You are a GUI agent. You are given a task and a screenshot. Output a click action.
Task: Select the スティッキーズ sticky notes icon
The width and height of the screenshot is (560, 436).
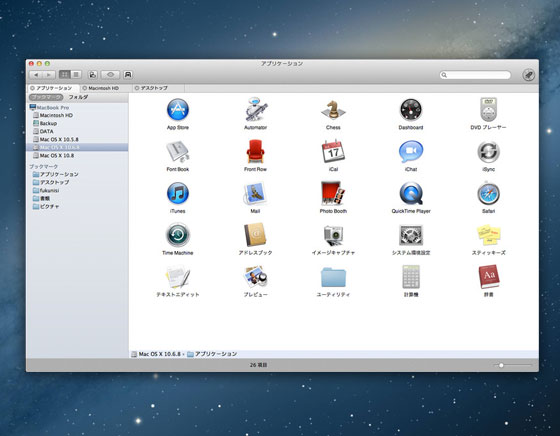488,235
